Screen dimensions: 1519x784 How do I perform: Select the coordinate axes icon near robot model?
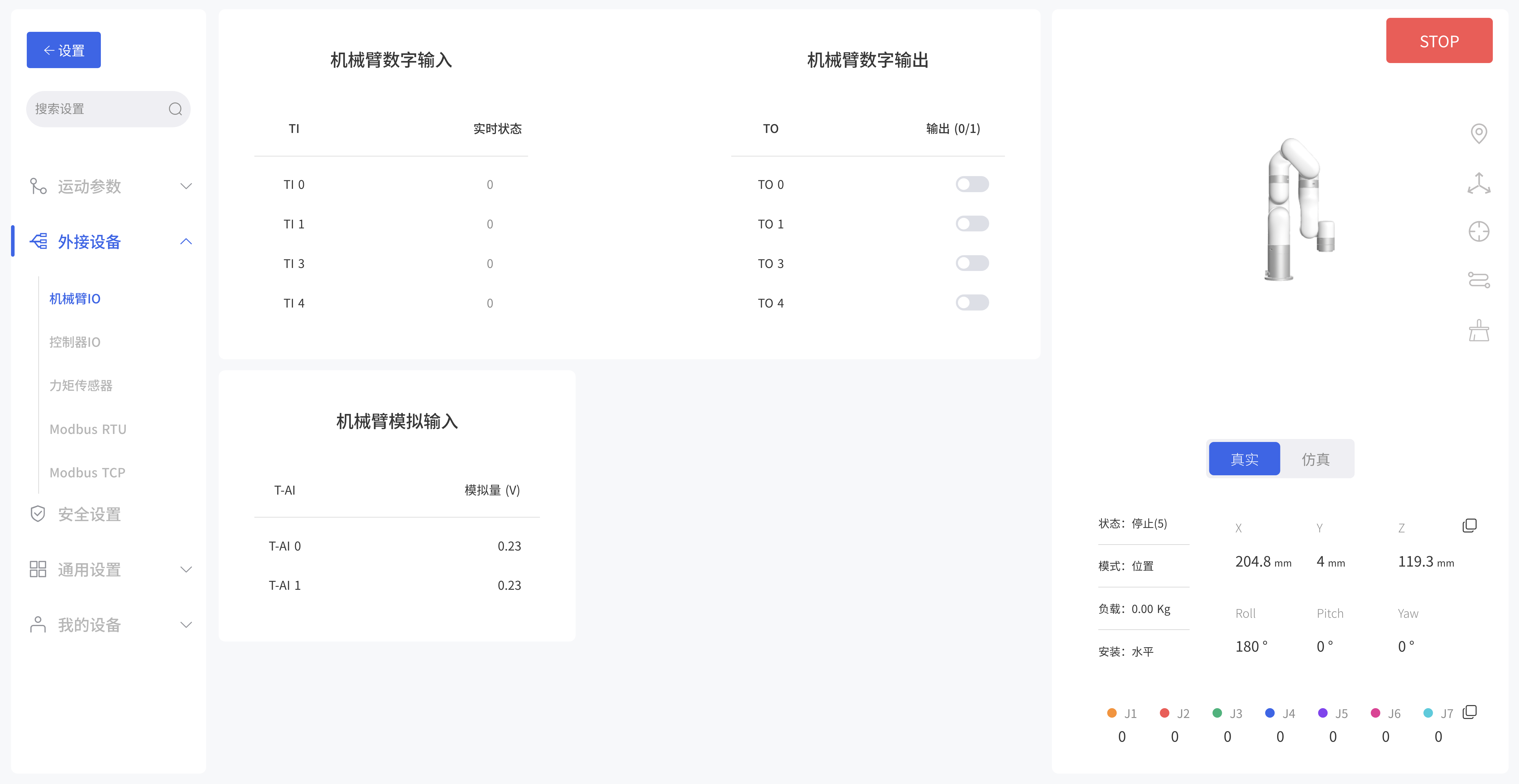point(1479,183)
